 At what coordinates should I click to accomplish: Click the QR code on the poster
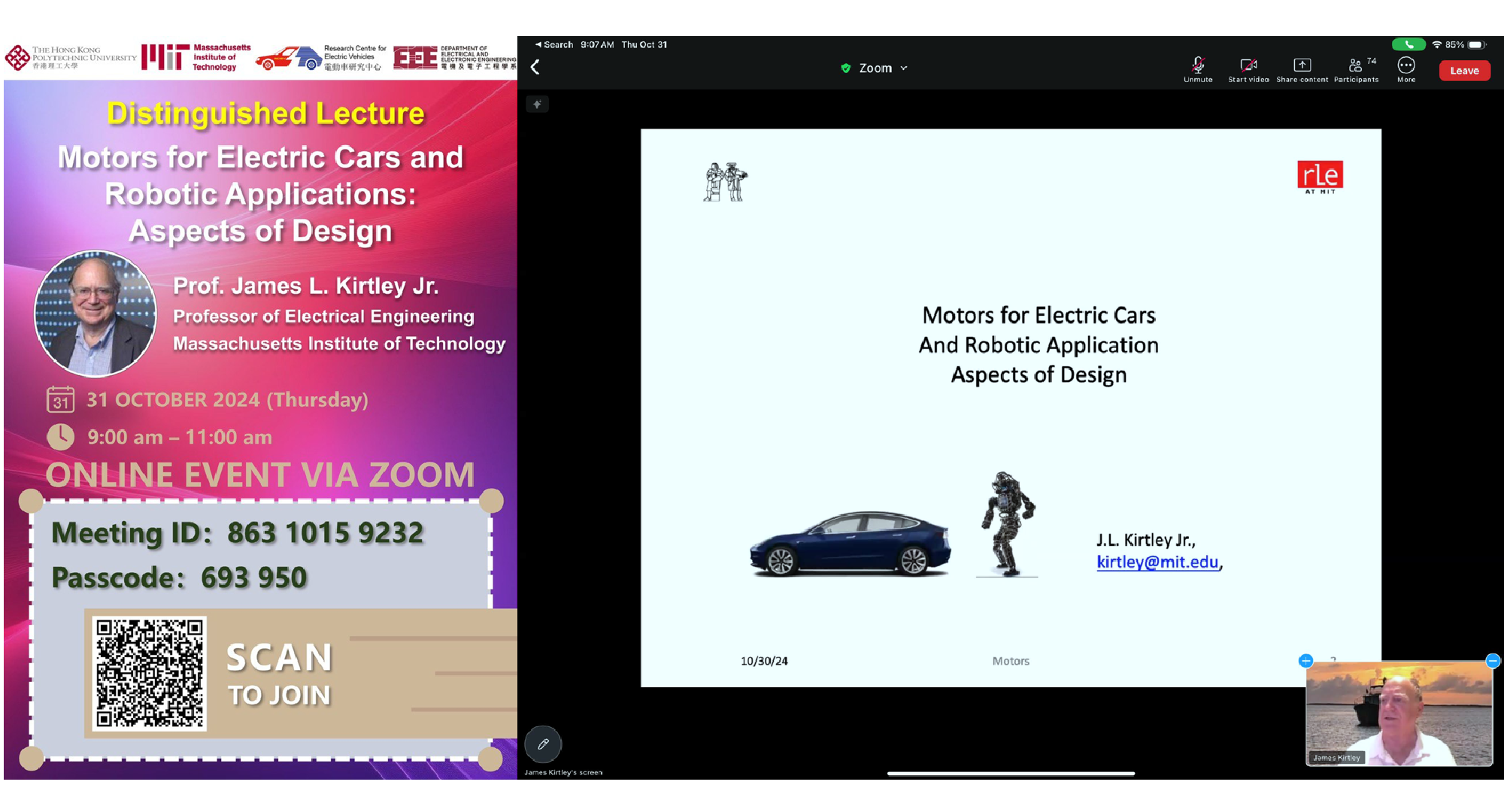pos(150,673)
